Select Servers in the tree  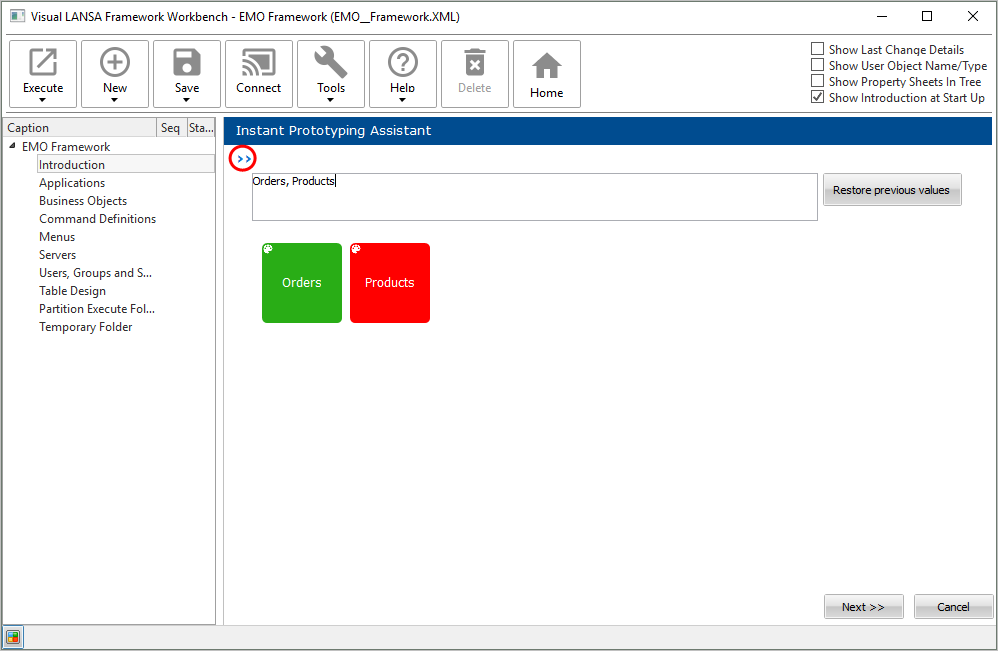[57, 255]
